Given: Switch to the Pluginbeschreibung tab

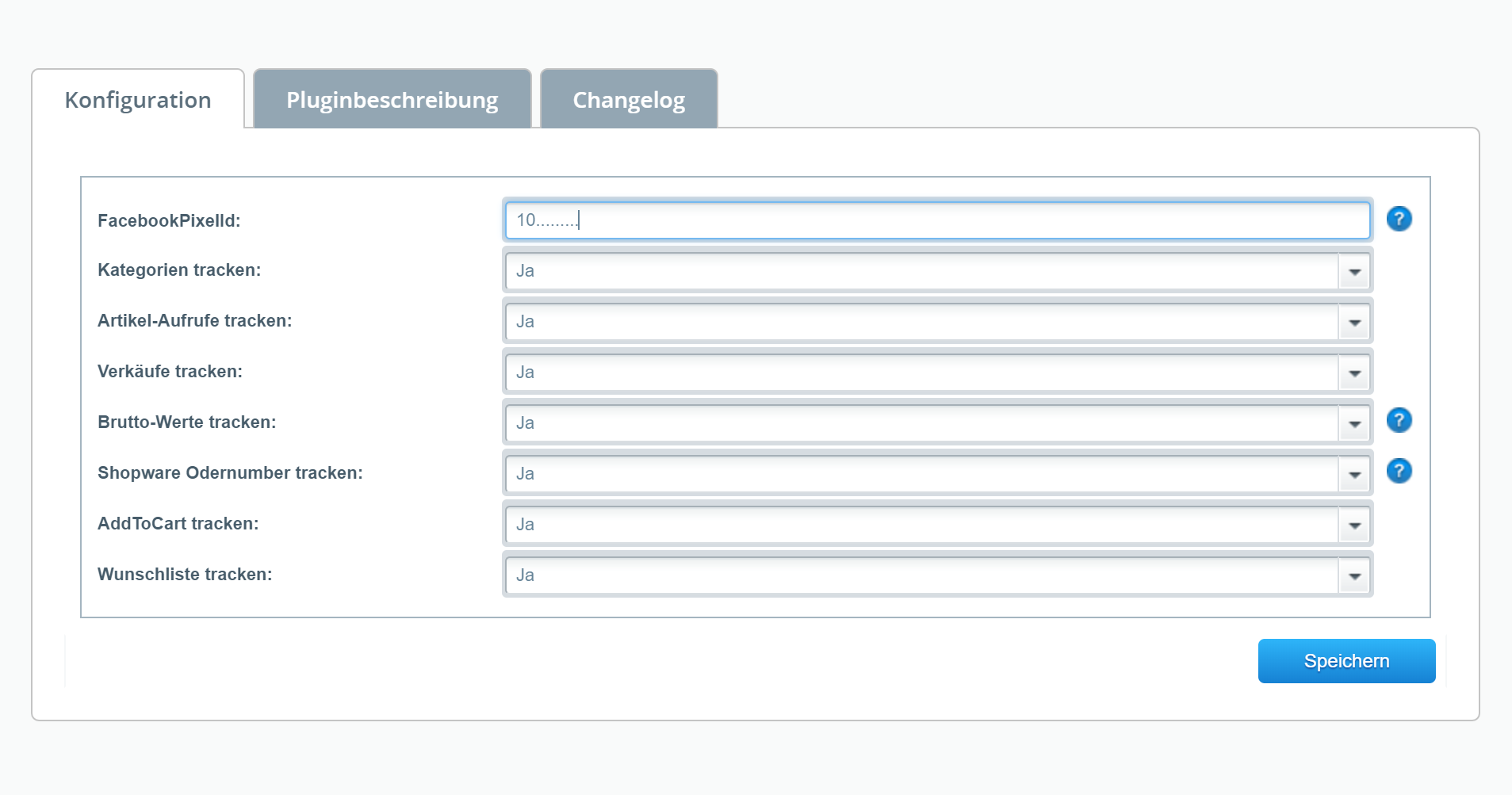Looking at the screenshot, I should (392, 99).
